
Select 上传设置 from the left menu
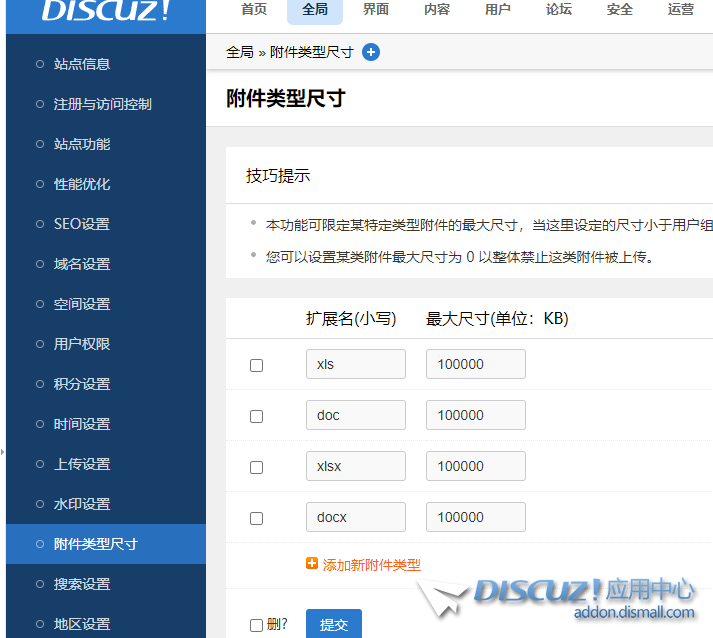(82, 464)
